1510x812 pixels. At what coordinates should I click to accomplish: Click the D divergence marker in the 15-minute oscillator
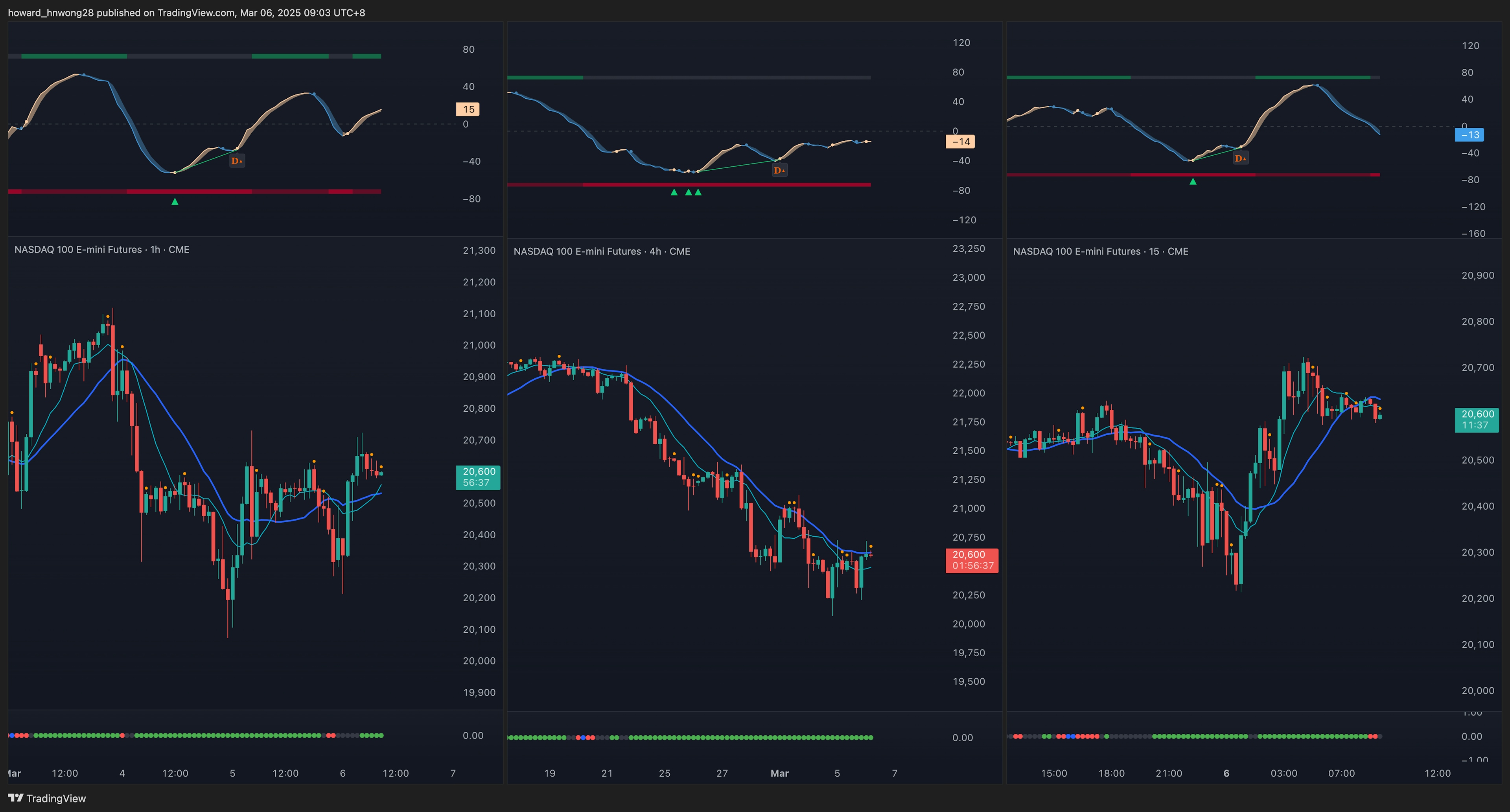(1240, 158)
